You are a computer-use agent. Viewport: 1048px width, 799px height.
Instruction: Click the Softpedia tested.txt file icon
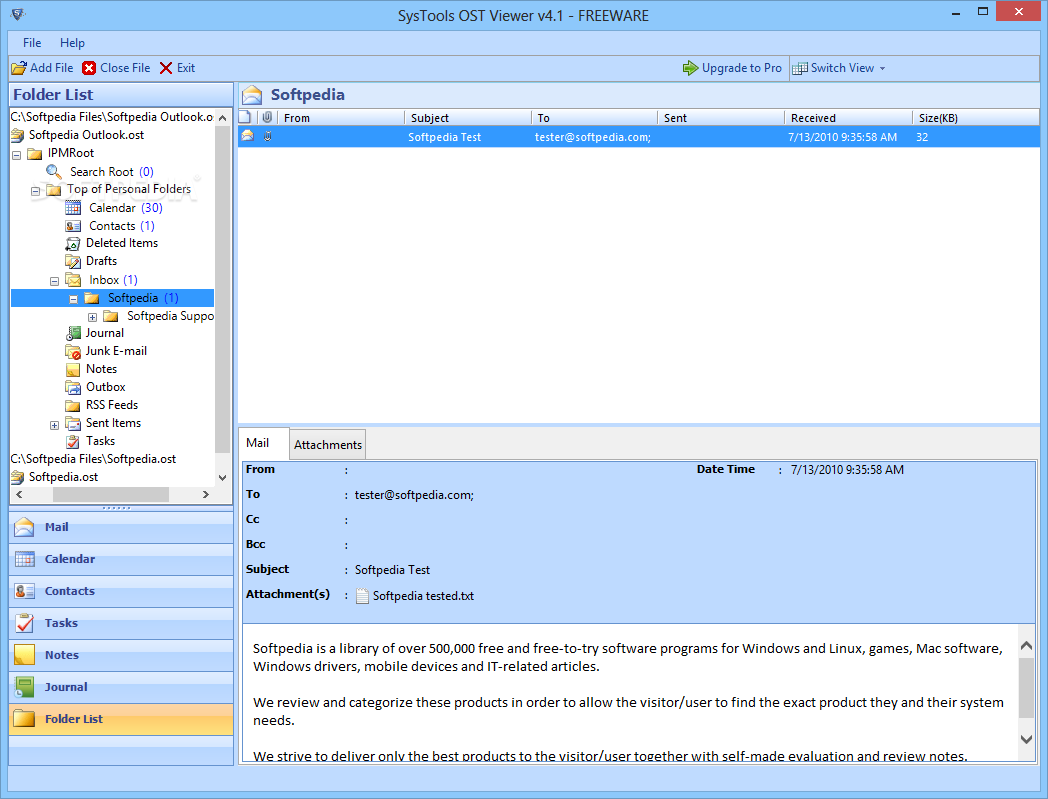tap(362, 596)
